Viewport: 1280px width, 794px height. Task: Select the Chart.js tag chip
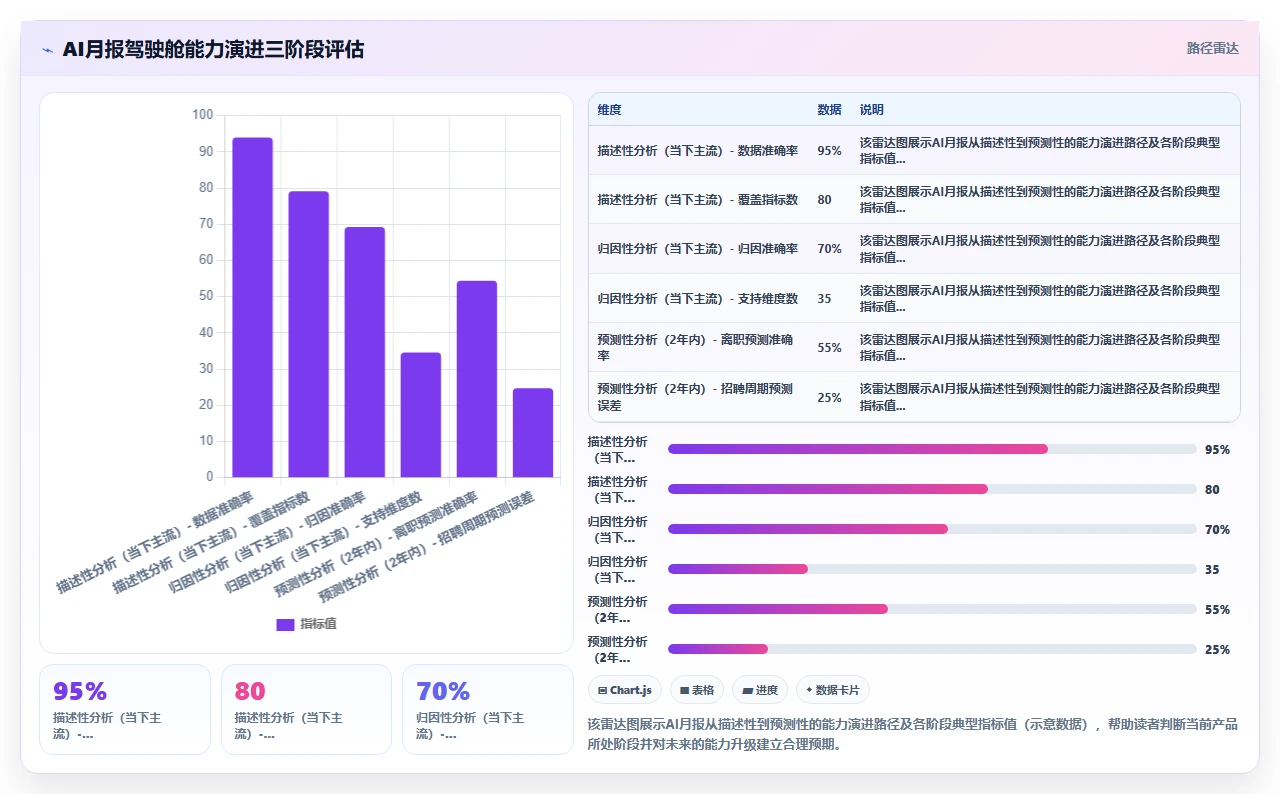click(625, 690)
